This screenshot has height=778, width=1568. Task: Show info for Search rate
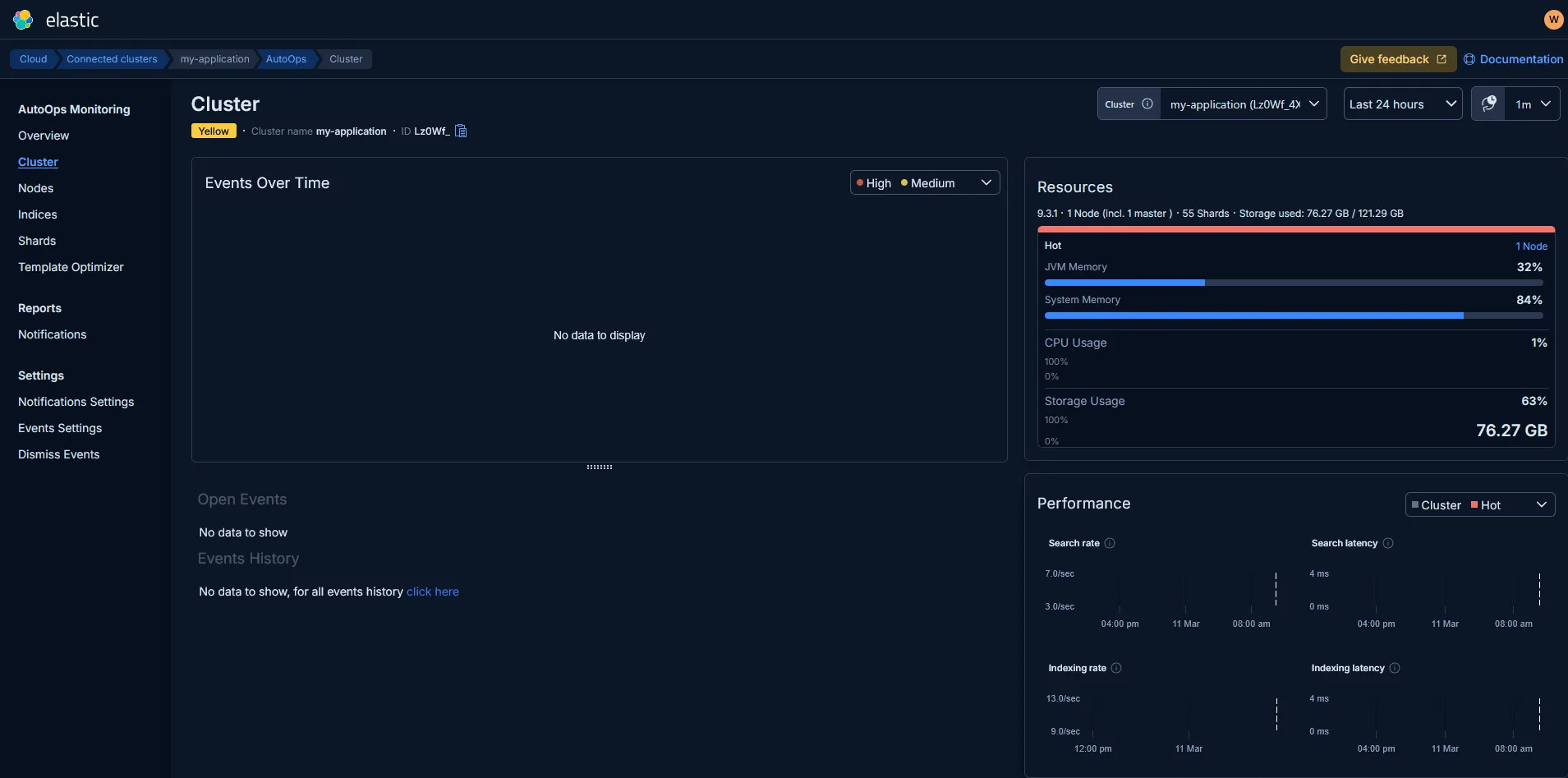(1110, 543)
